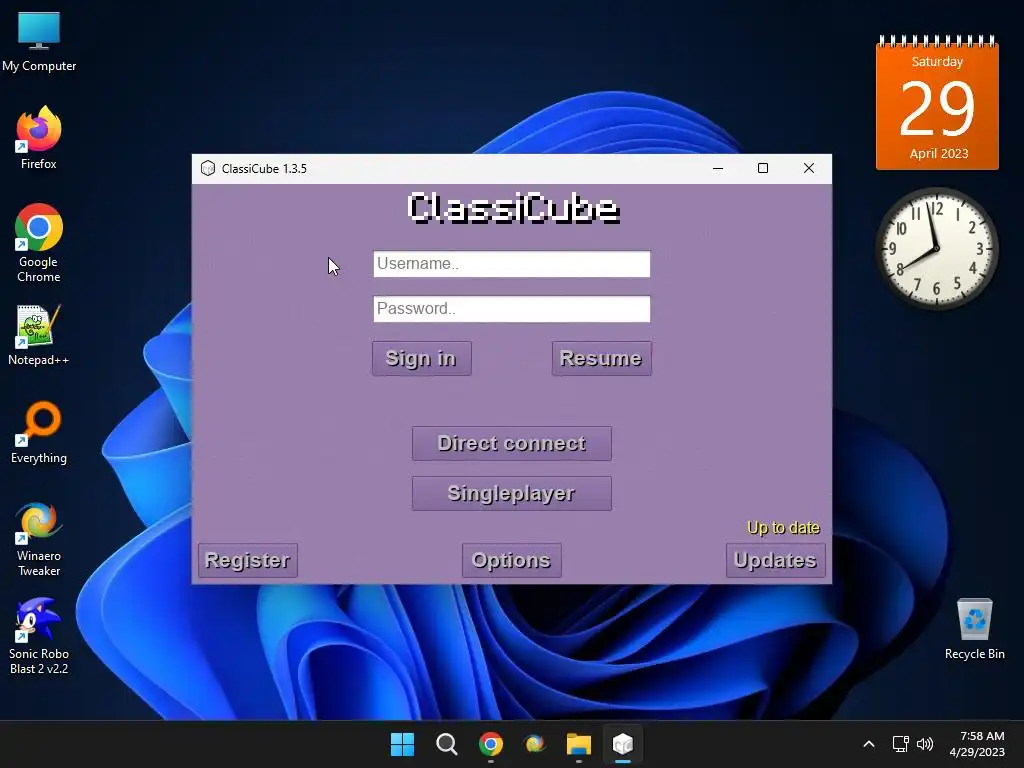Open Direct connect
Viewport: 1024px width, 768px height.
click(x=511, y=443)
